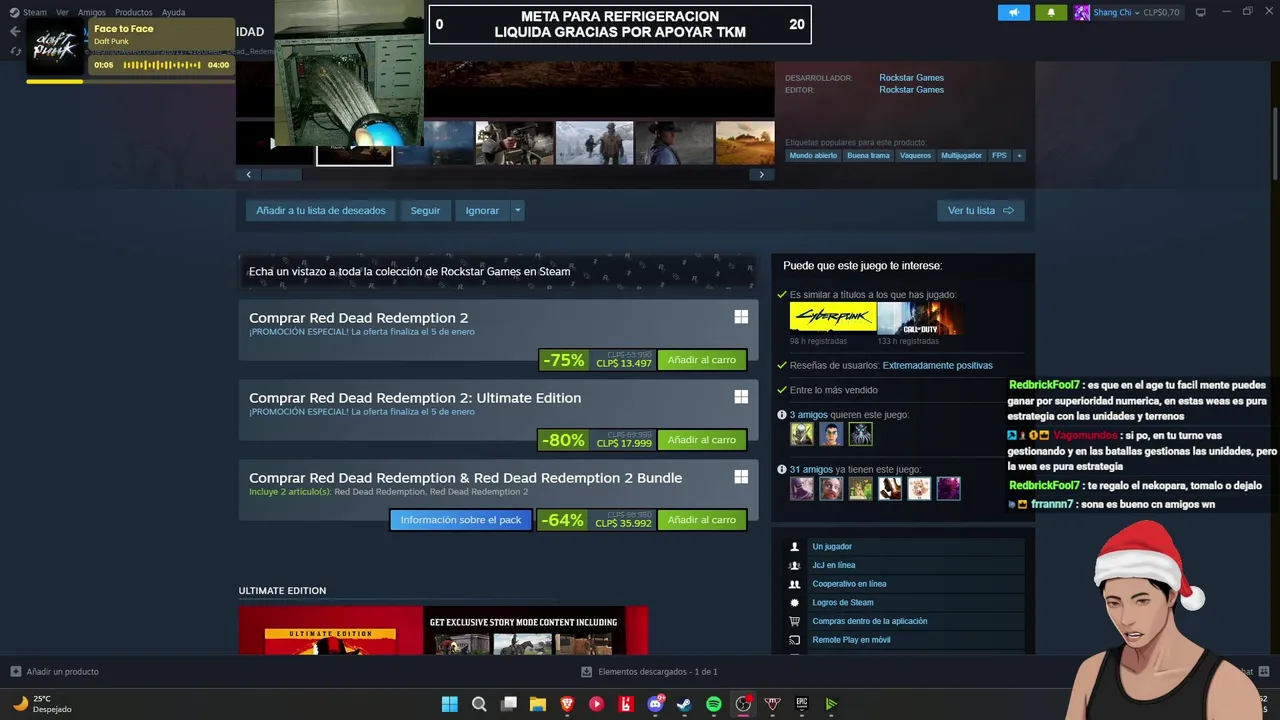Select the cowboy portrait screenshot thumbnail
Viewport: 1280px width, 720px height.
pyautogui.click(x=674, y=143)
